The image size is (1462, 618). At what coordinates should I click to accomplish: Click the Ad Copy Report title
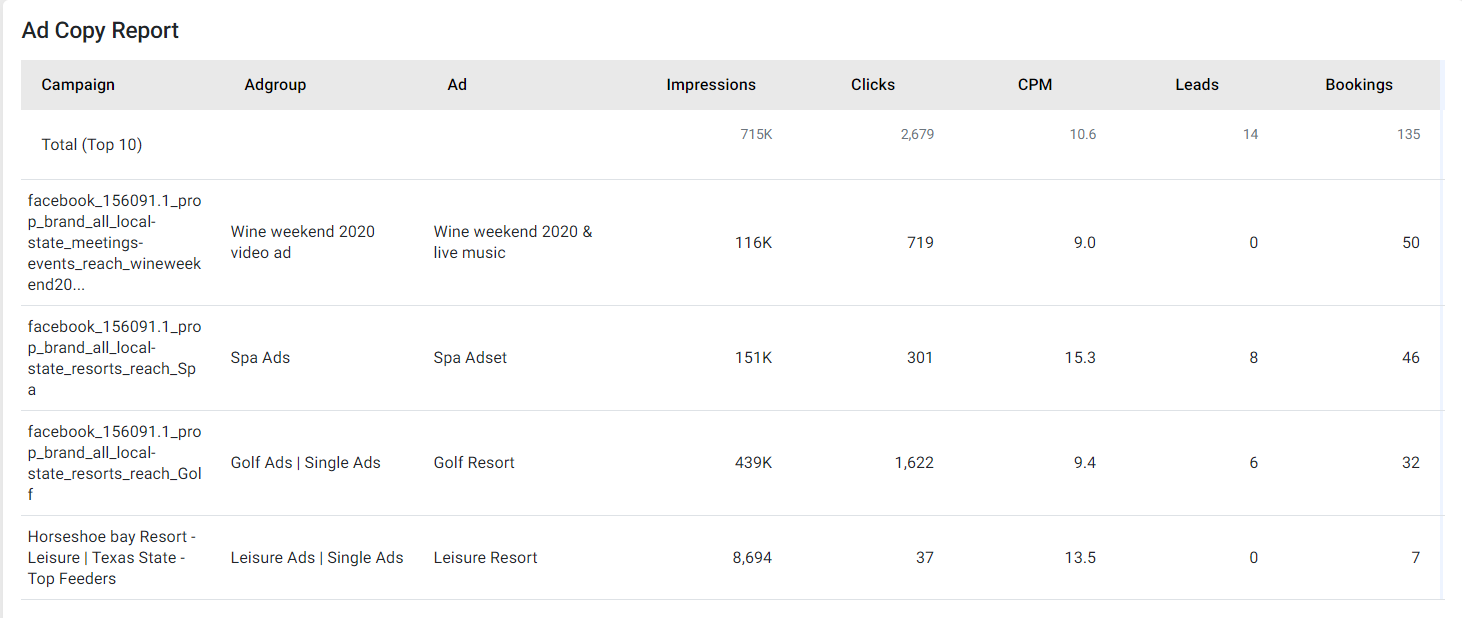(x=100, y=31)
